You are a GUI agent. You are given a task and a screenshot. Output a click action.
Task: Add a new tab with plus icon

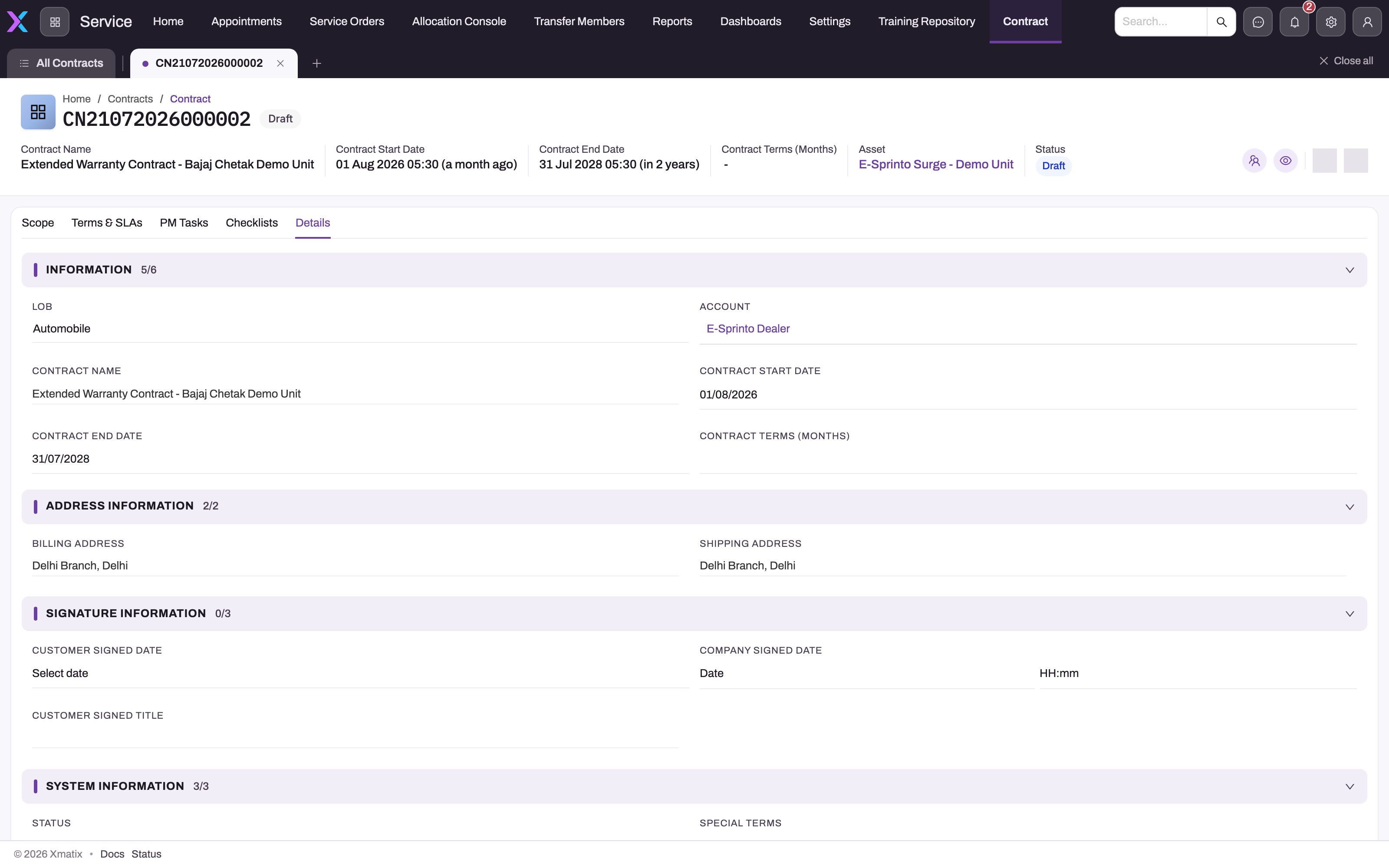pyautogui.click(x=316, y=63)
